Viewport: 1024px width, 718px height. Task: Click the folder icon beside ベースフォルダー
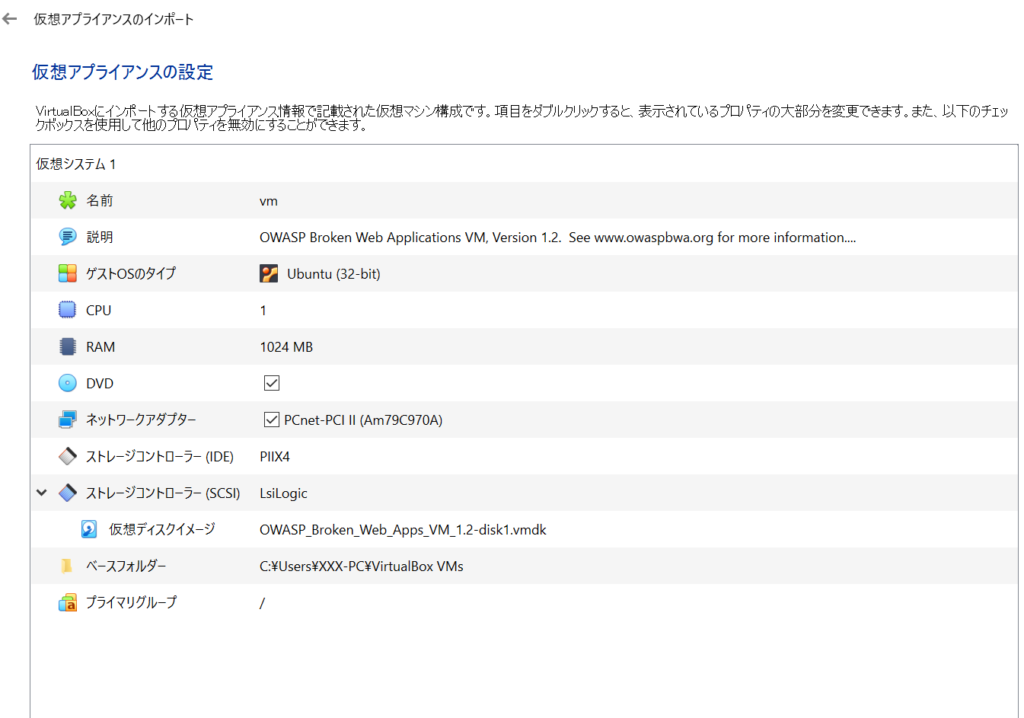click(66, 566)
